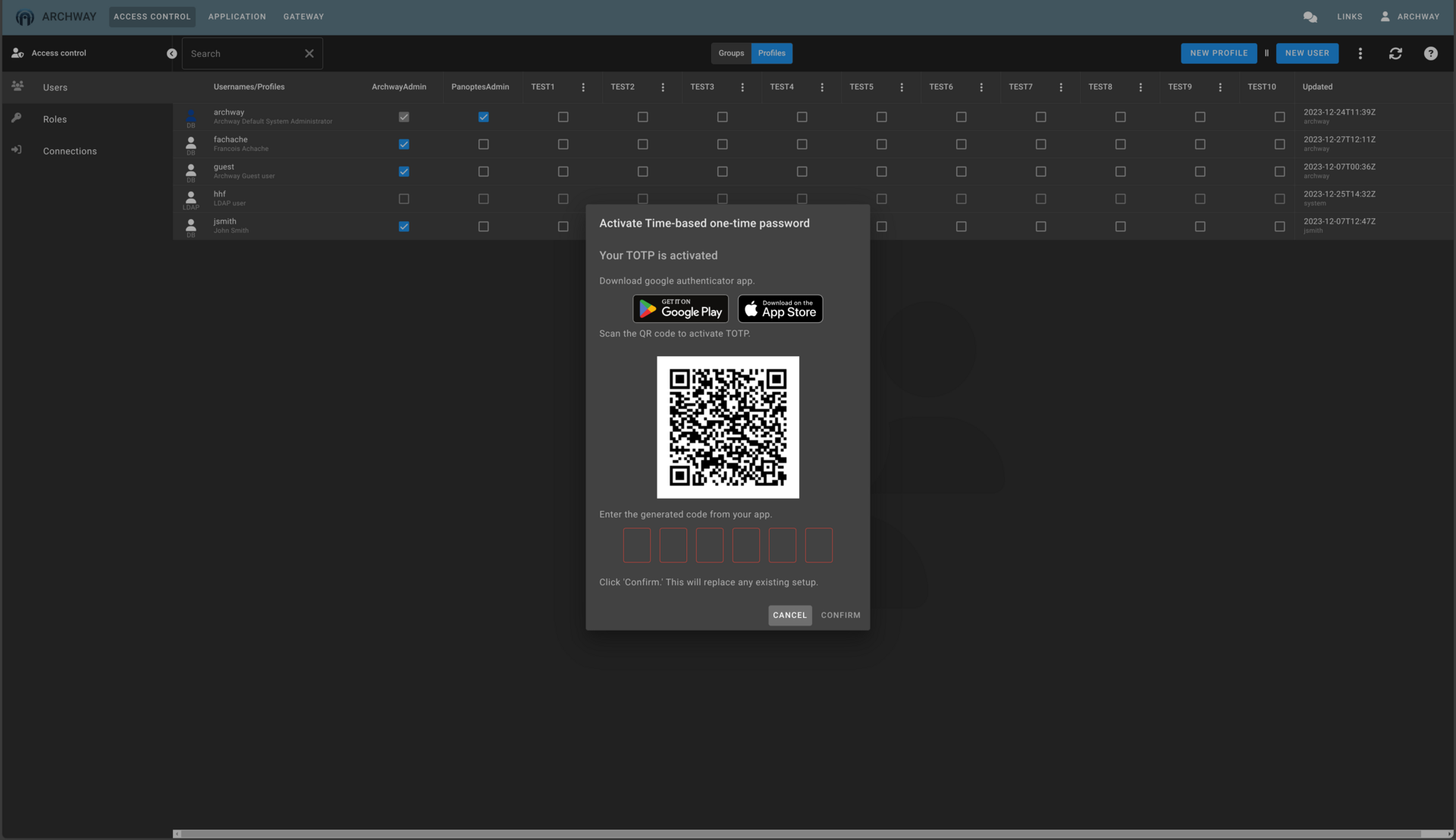Screen dimensions: 1456x840
Task: Open TEST4 column options menu
Action: coord(822,87)
